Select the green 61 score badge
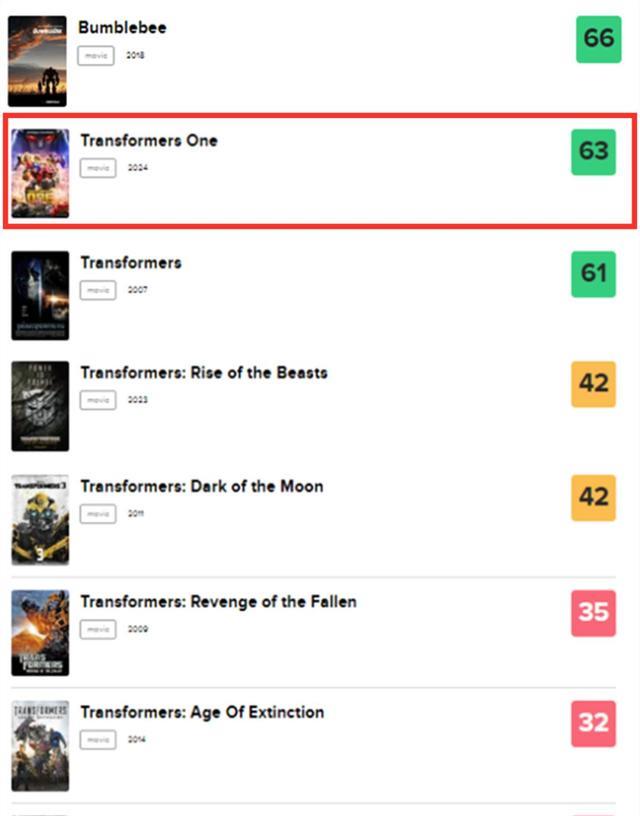Image resolution: width=640 pixels, height=816 pixels. [x=594, y=274]
